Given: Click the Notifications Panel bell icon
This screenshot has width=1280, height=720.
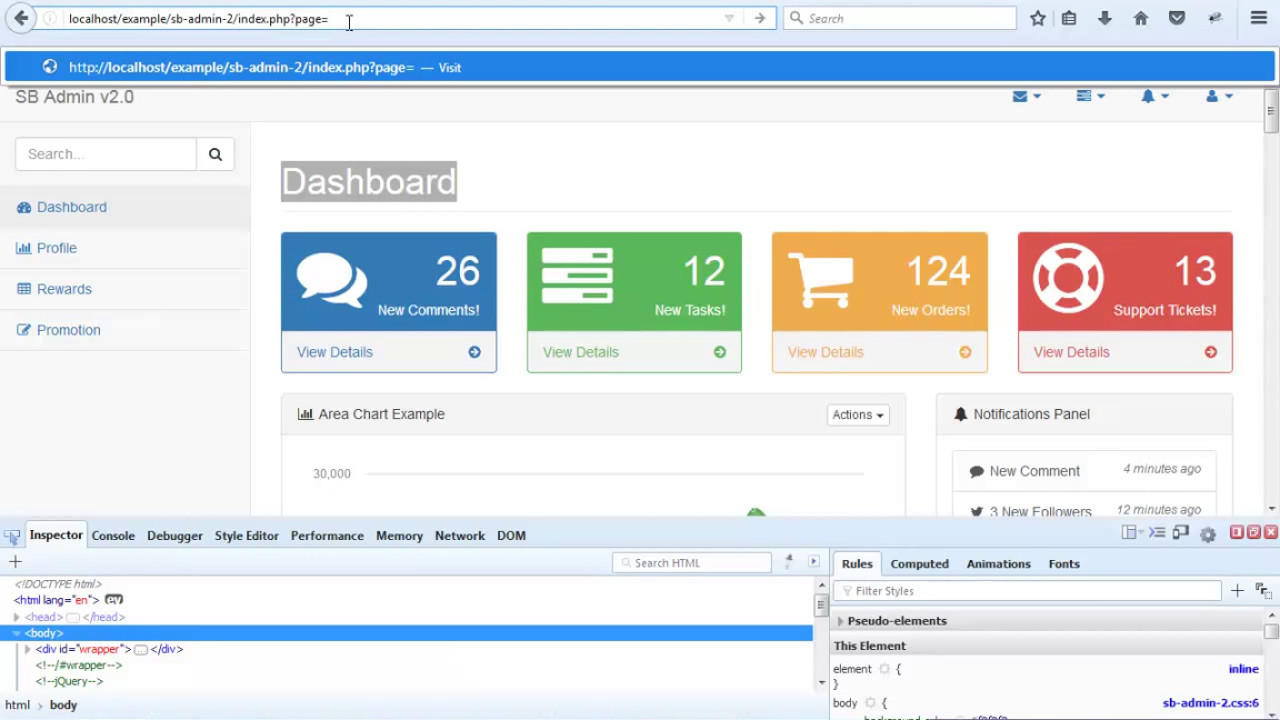Looking at the screenshot, I should pyautogui.click(x=961, y=414).
